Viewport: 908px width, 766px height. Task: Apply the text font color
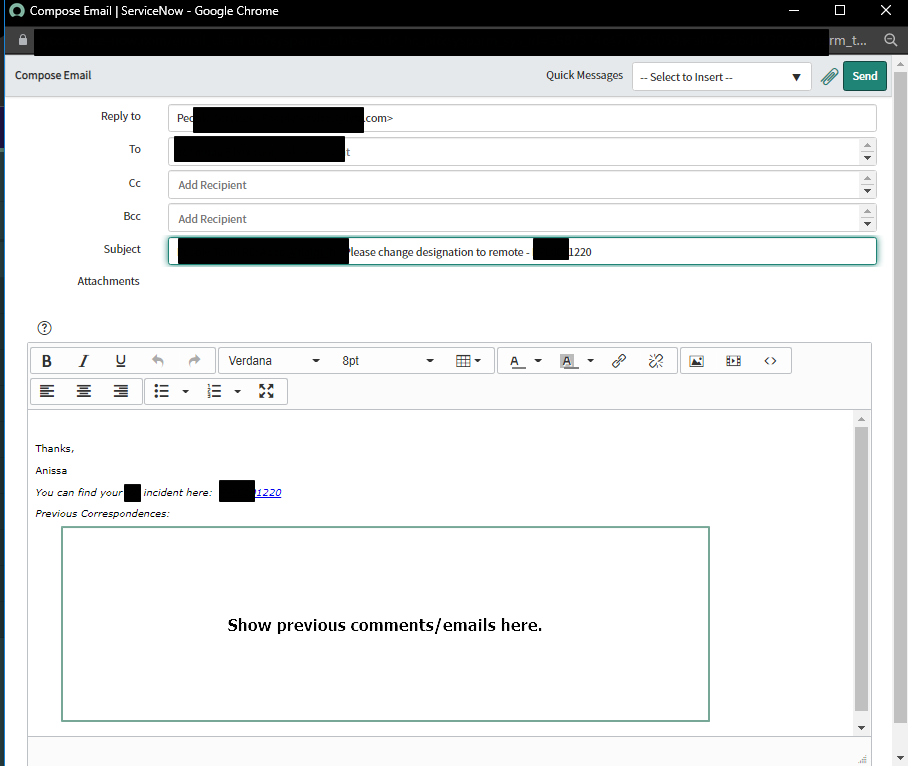(x=515, y=361)
